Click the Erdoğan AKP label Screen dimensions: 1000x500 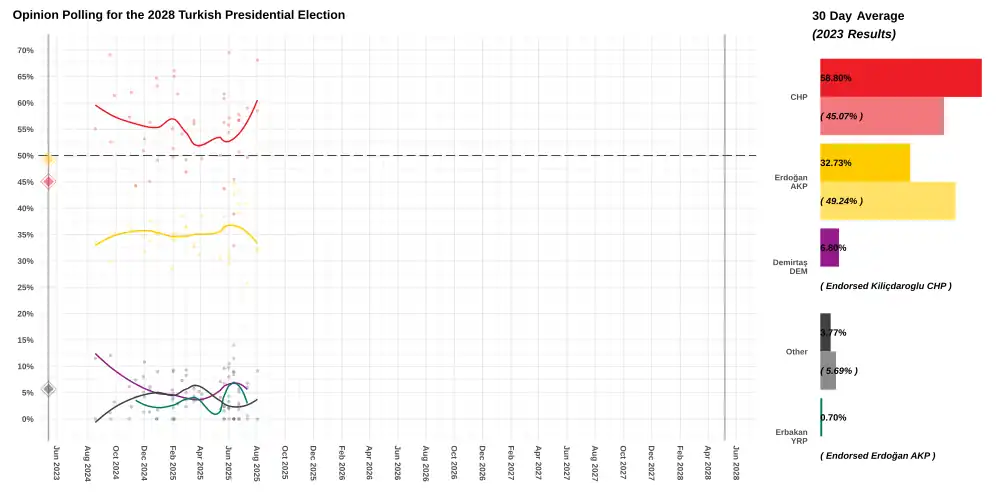[x=791, y=182]
